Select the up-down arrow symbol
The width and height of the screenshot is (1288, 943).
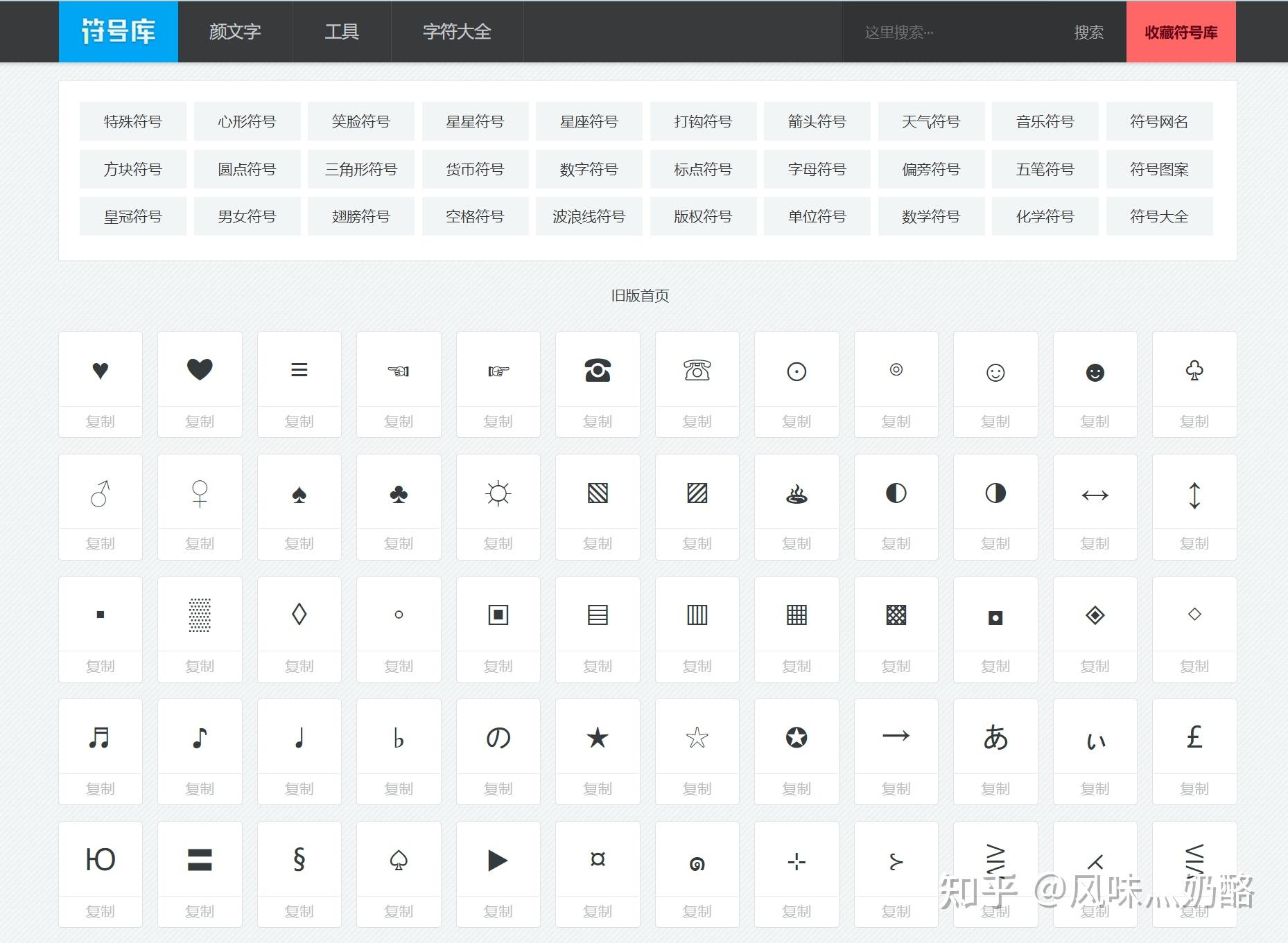[1194, 495]
